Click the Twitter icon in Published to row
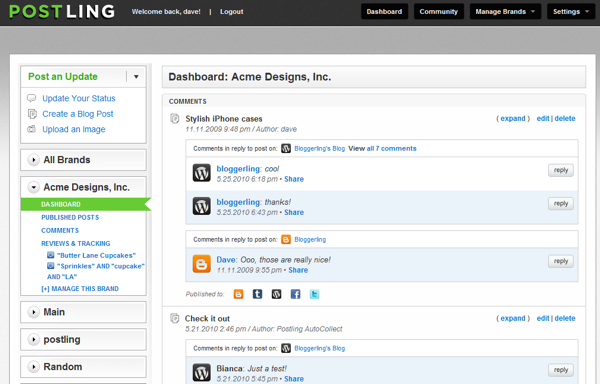Screen dimensions: 600x384 click(315, 294)
